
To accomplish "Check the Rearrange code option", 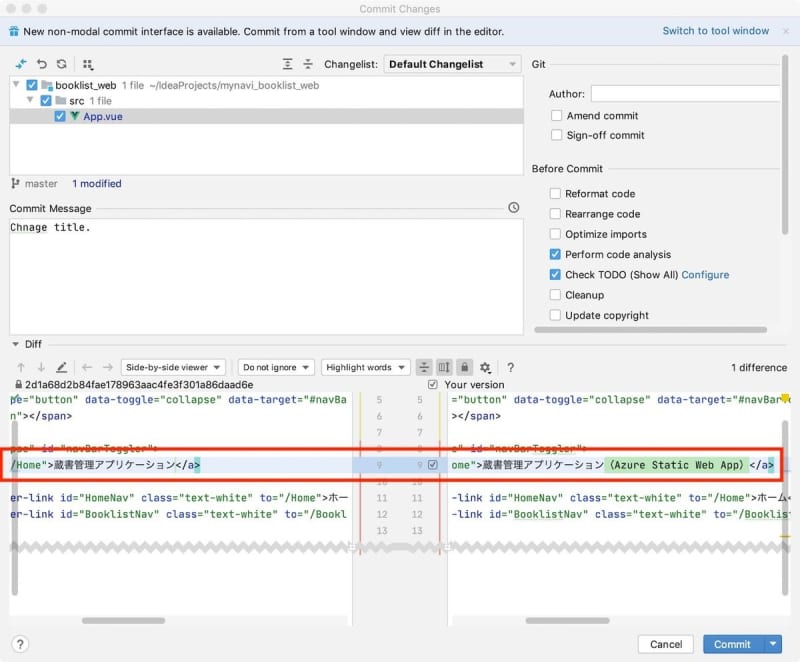I will pyautogui.click(x=555, y=214).
